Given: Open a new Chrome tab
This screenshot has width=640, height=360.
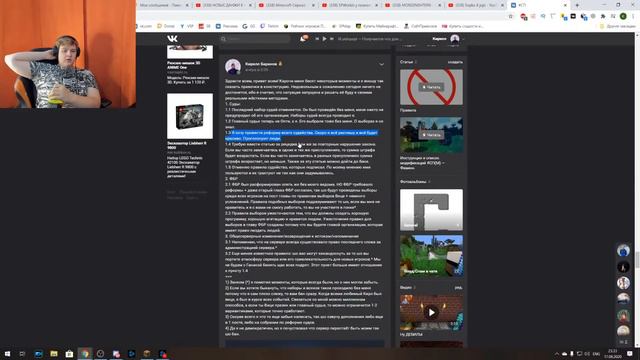Looking at the screenshot, I should pos(577,5).
